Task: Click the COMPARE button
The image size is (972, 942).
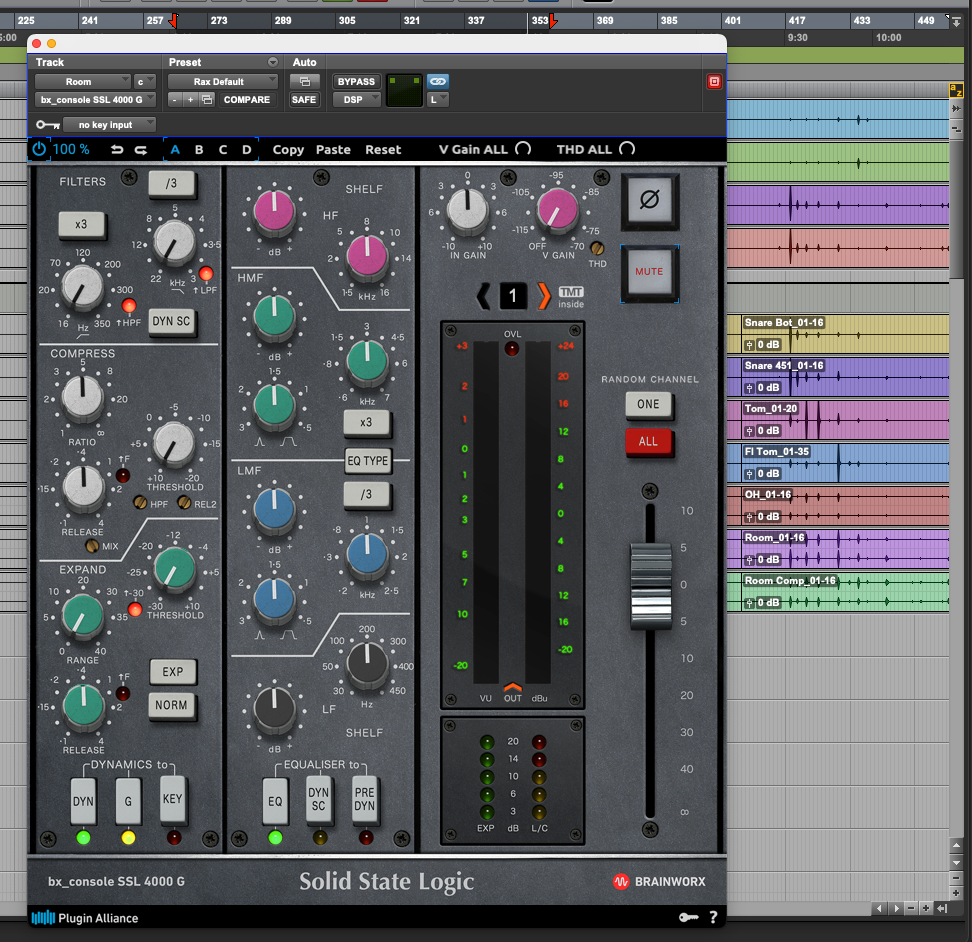Action: (x=247, y=100)
